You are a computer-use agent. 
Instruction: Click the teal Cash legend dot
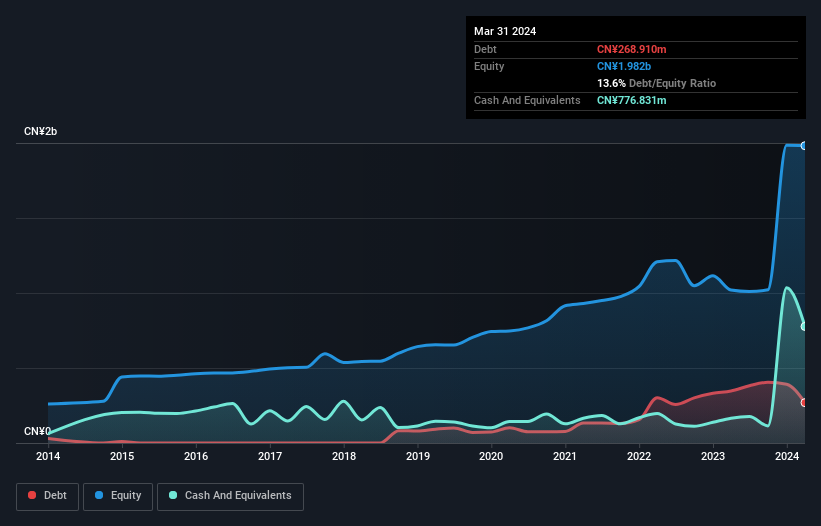pos(173,495)
